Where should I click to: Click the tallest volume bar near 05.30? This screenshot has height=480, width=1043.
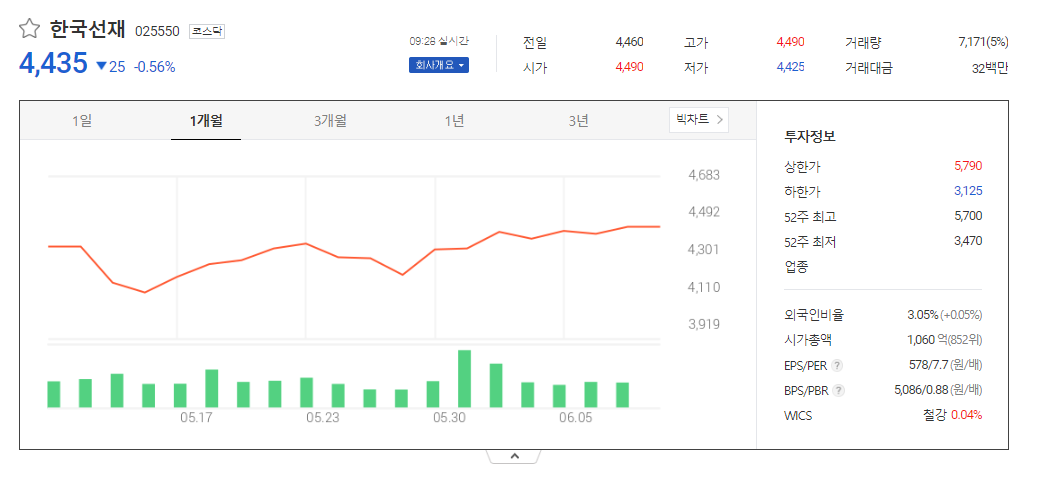click(x=464, y=378)
